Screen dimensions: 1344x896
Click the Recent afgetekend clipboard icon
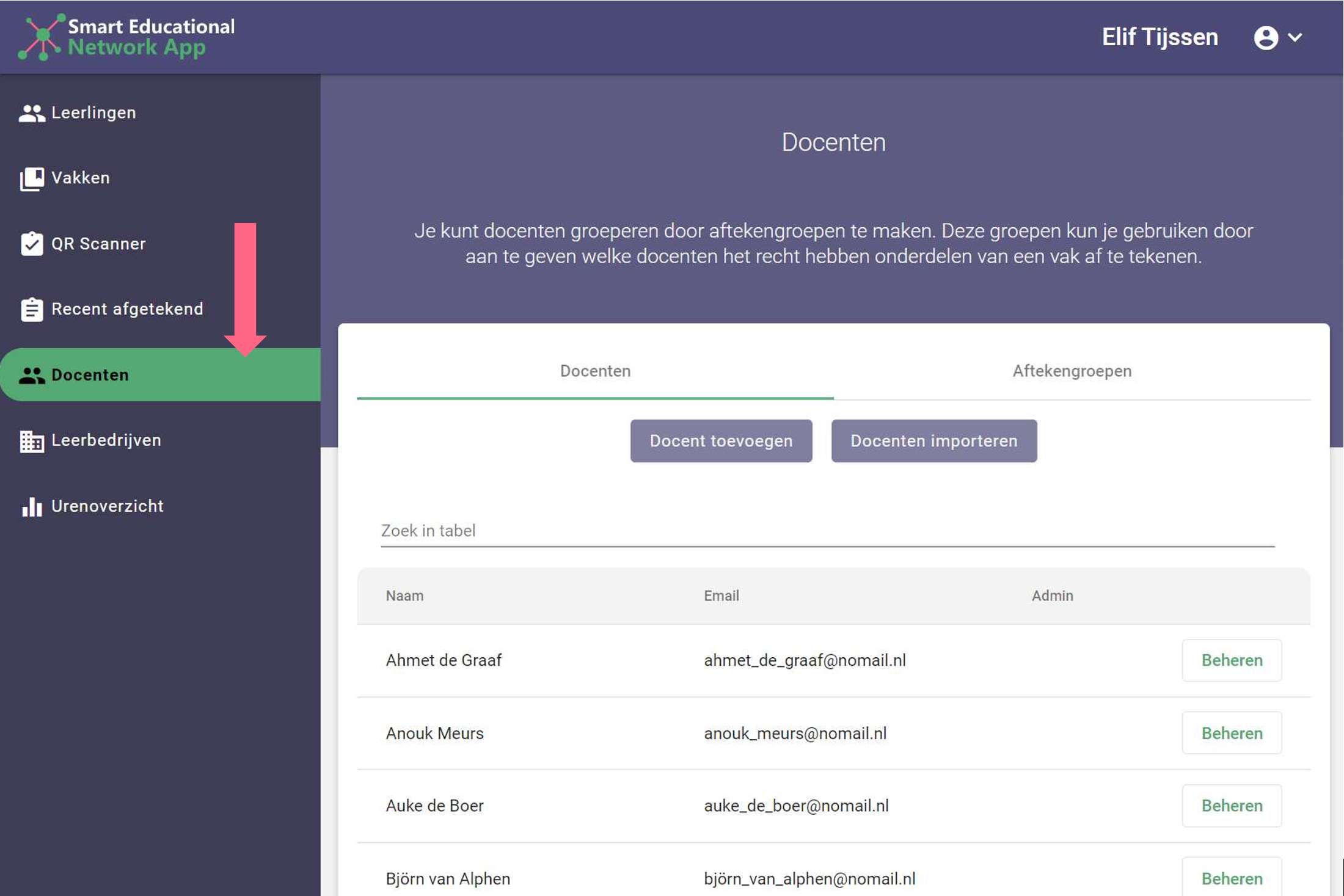pos(32,309)
